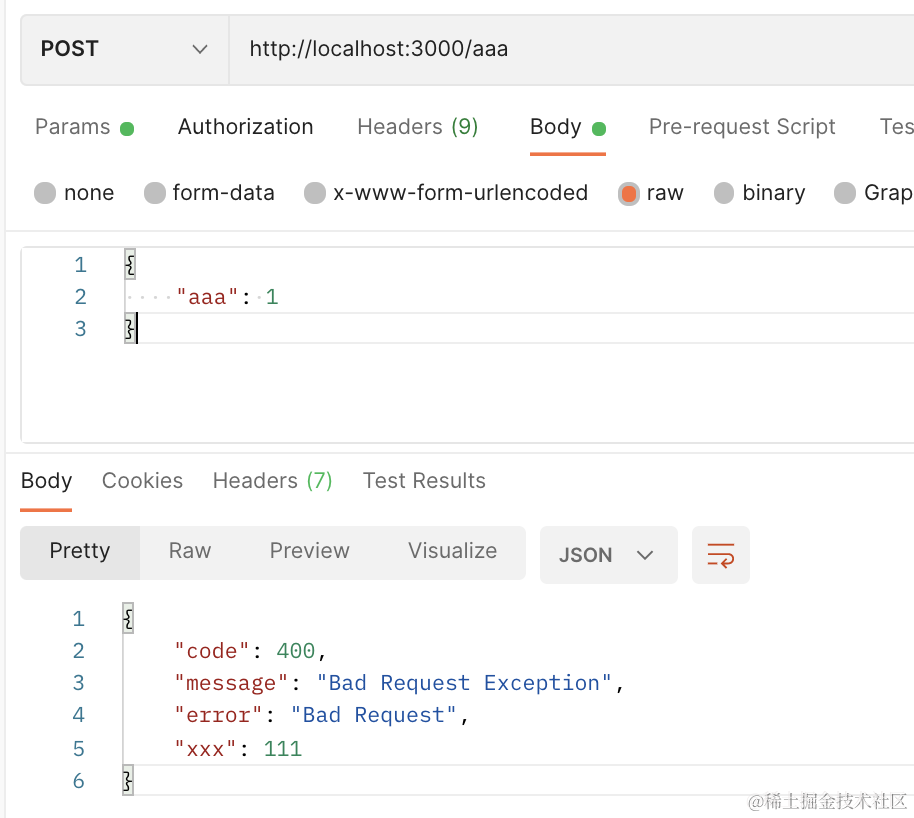Select the raw body type radio
The width and height of the screenshot is (914, 818).
(629, 193)
